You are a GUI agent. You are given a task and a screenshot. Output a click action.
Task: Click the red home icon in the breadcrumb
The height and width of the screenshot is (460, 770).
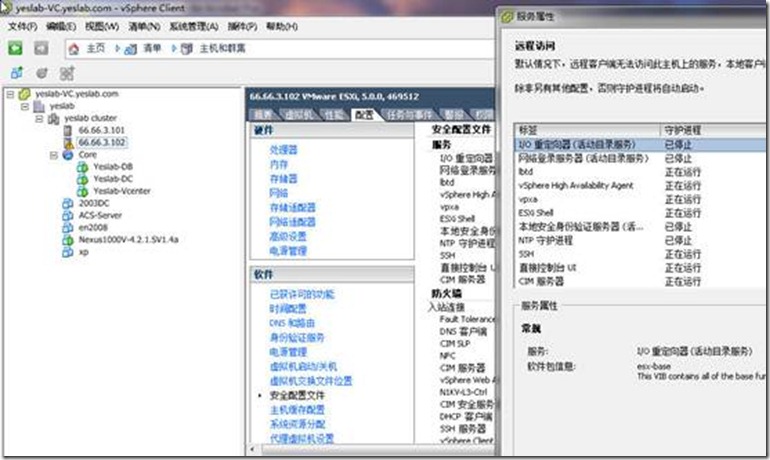pyautogui.click(x=74, y=49)
